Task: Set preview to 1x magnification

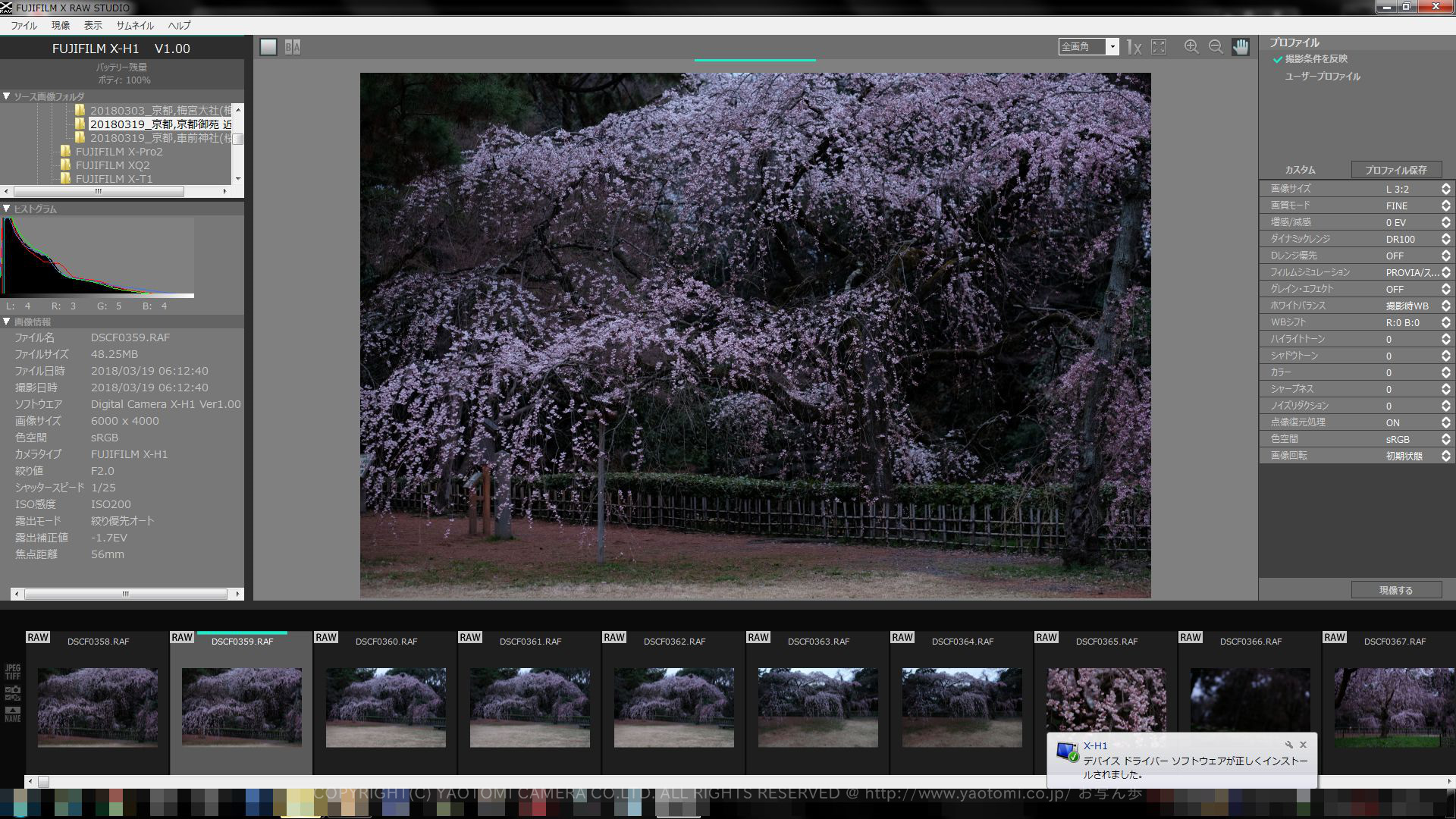Action: point(1134,47)
